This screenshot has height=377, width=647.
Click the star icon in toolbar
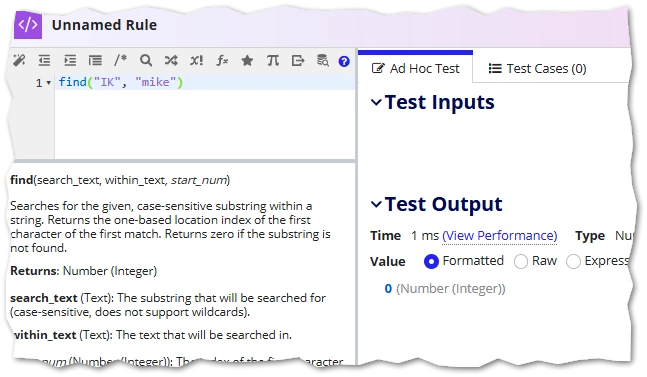247,61
